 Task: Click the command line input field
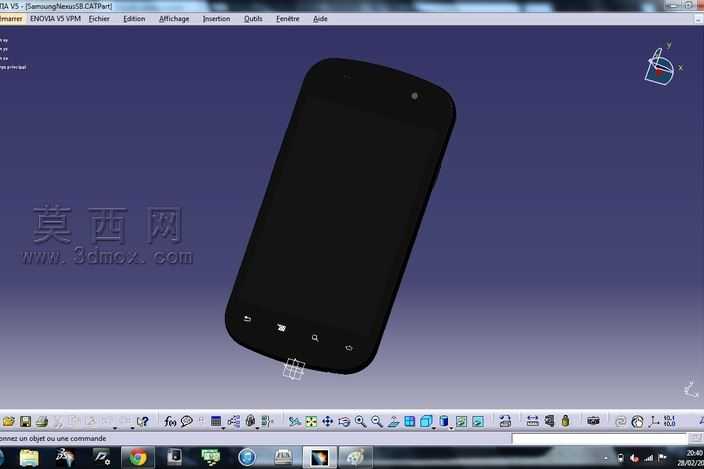pyautogui.click(x=599, y=438)
